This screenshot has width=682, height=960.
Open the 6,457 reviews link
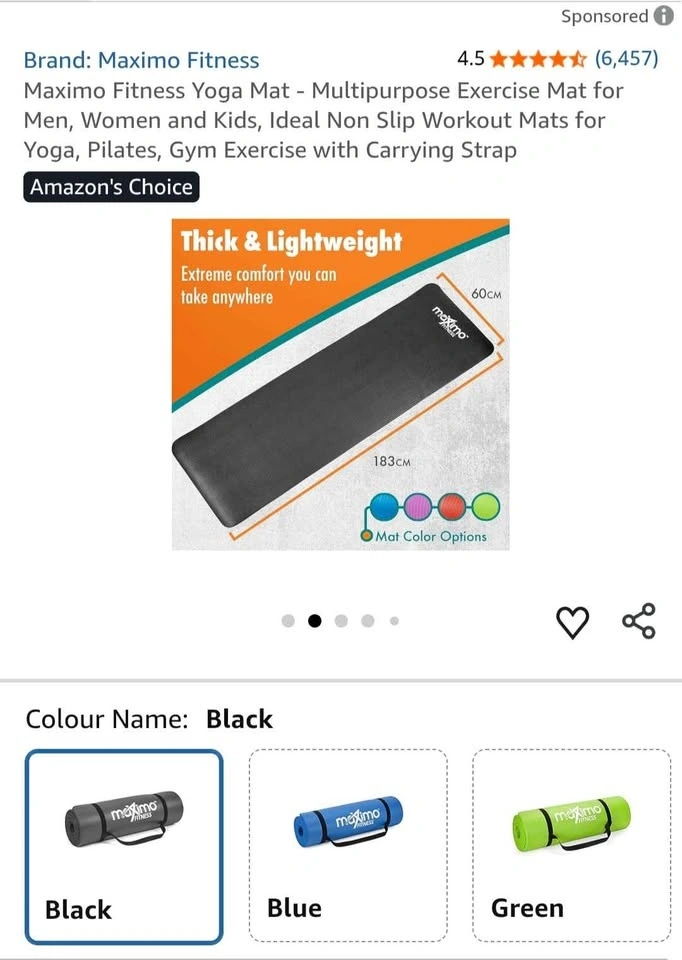[x=626, y=59]
